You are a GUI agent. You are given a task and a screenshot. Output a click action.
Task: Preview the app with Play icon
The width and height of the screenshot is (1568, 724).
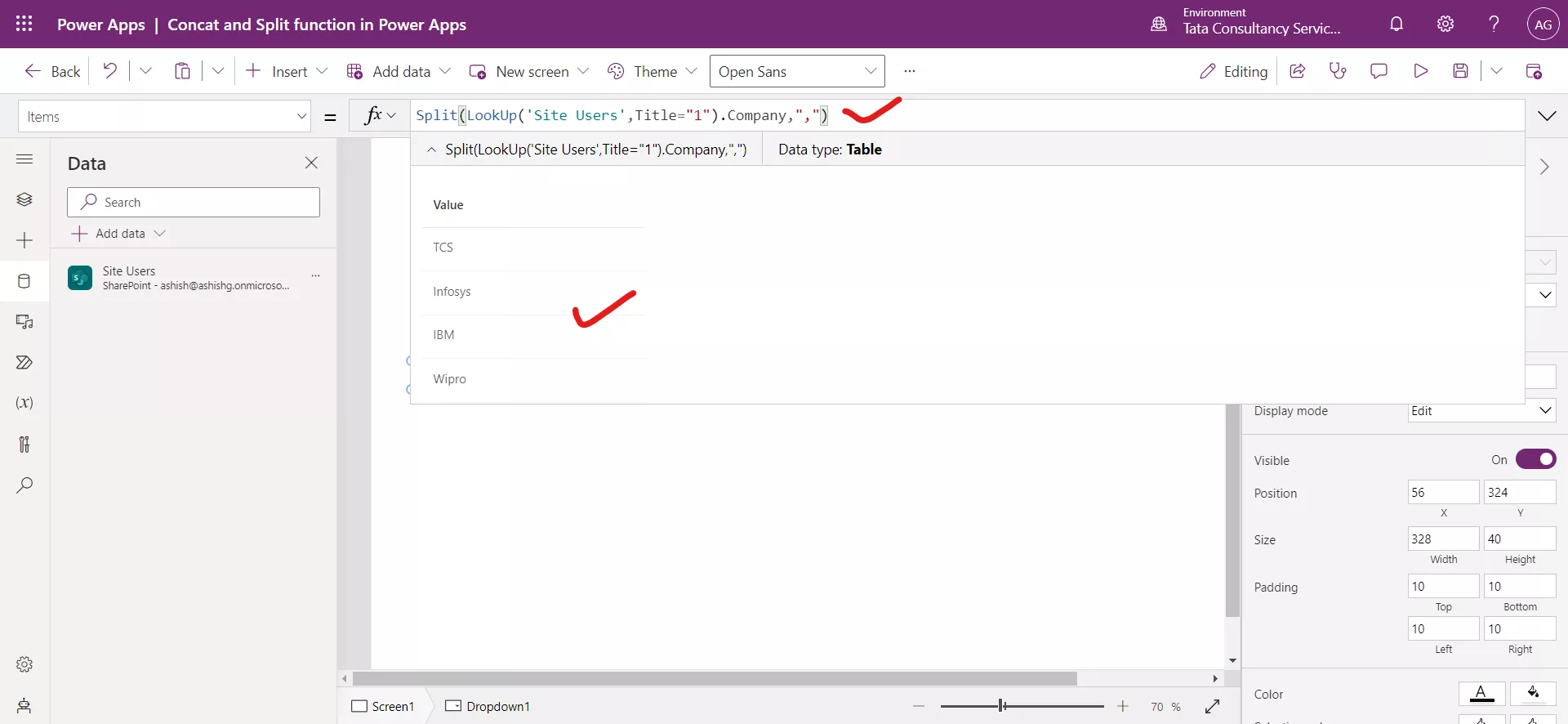pyautogui.click(x=1420, y=71)
